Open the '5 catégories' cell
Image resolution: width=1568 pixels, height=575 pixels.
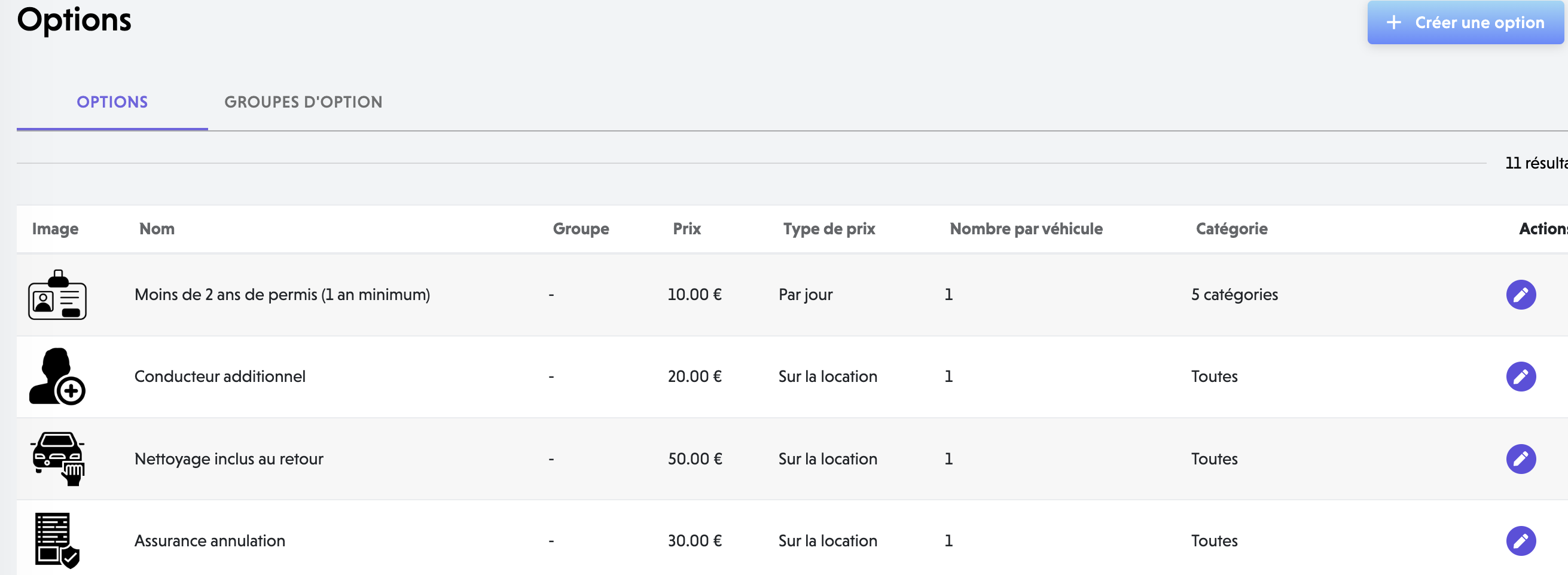point(1234,295)
